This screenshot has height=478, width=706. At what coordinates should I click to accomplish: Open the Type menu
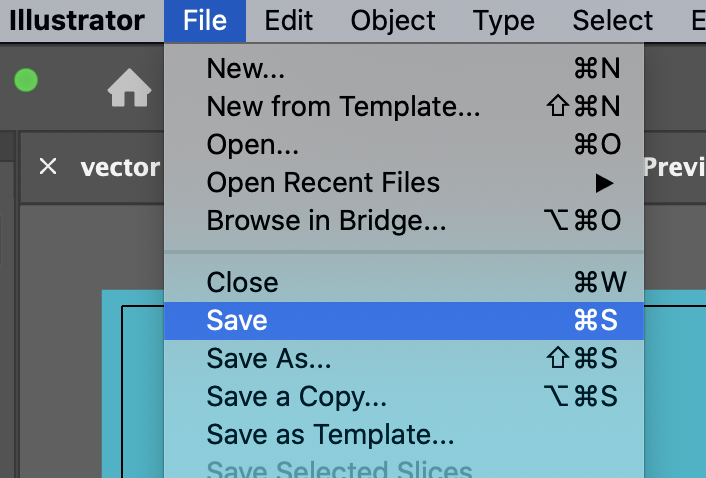point(503,21)
